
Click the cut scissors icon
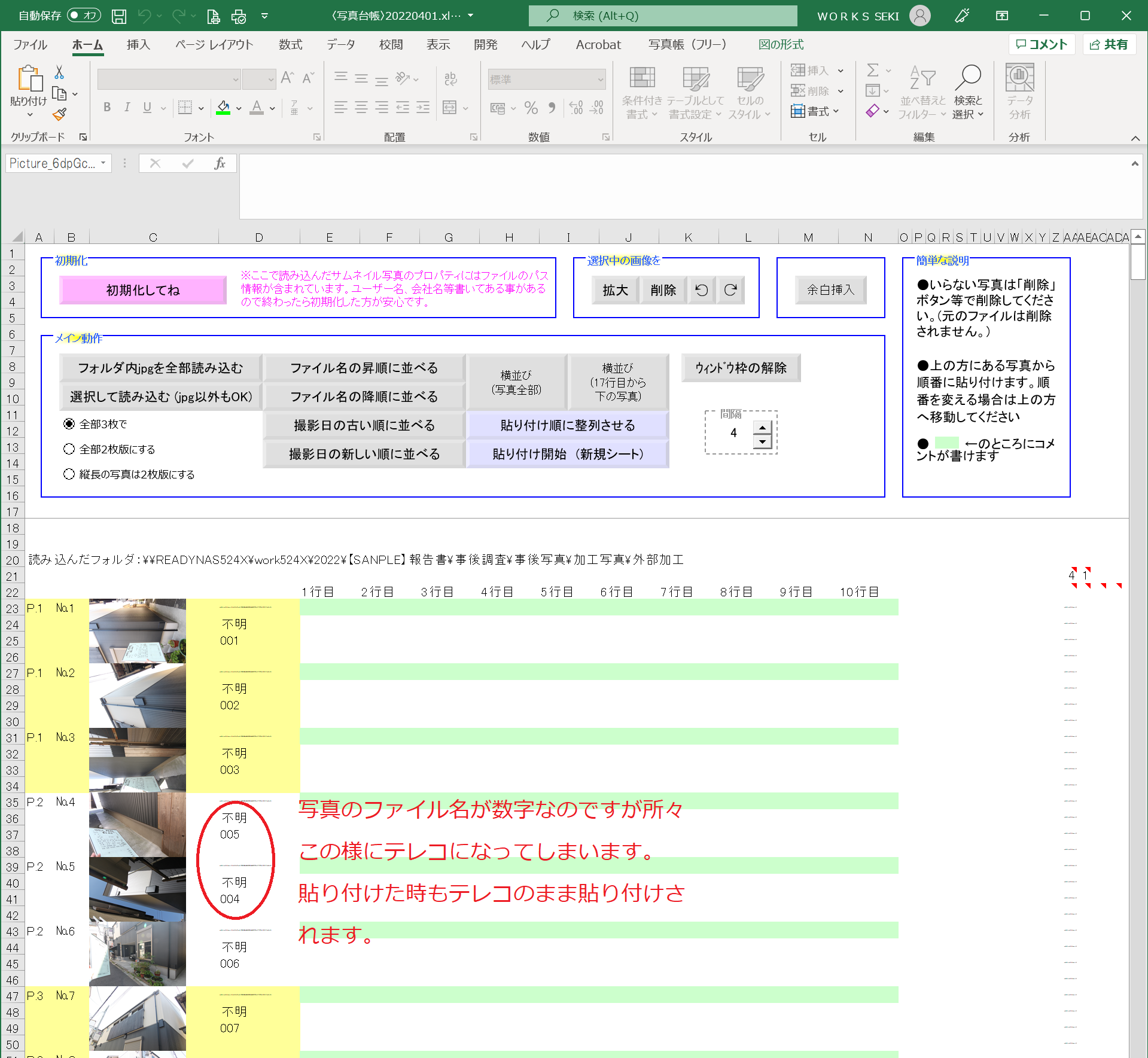coord(59,72)
